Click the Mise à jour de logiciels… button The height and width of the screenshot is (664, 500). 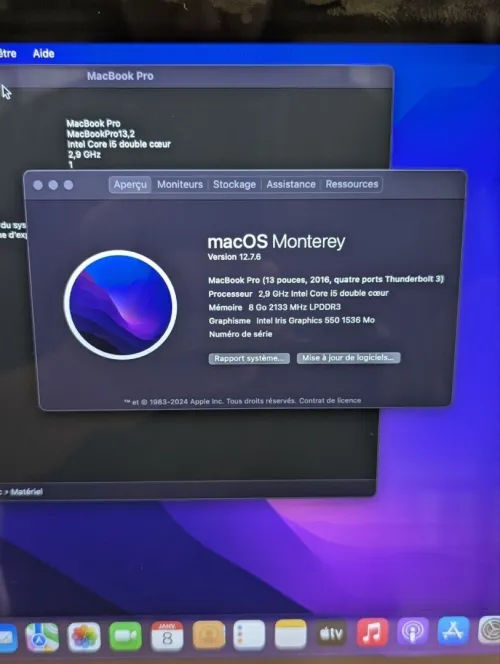point(348,358)
